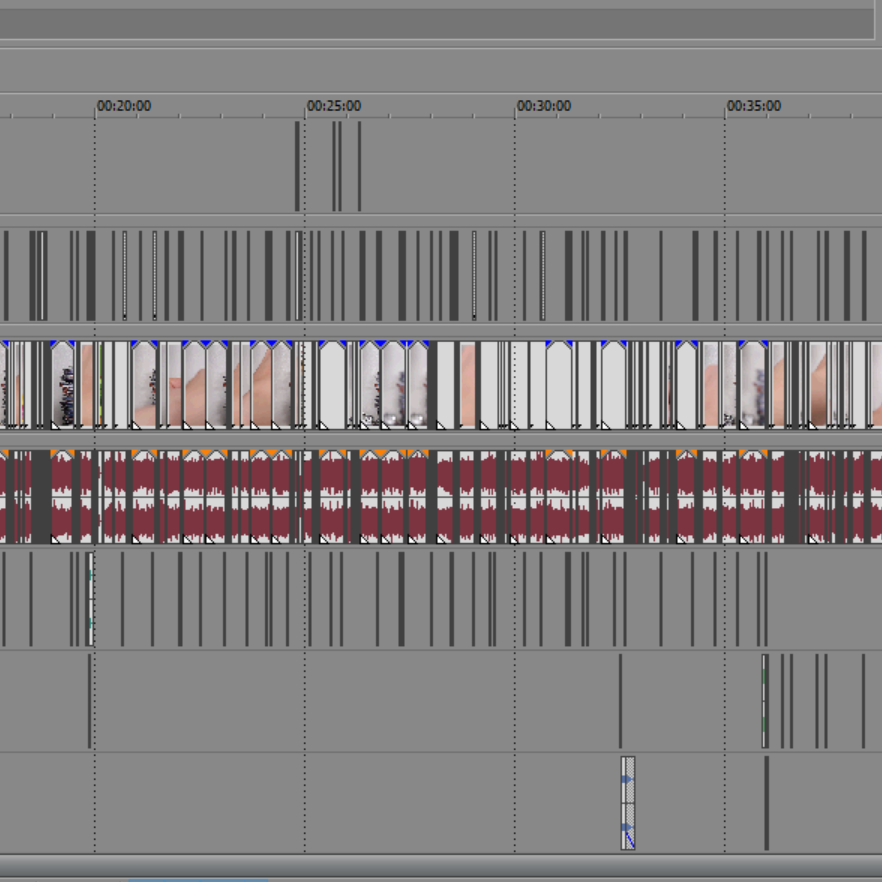The image size is (882, 882).
Task: Set the cursor at the 00:30:00 ruler mark
Action: [543, 106]
